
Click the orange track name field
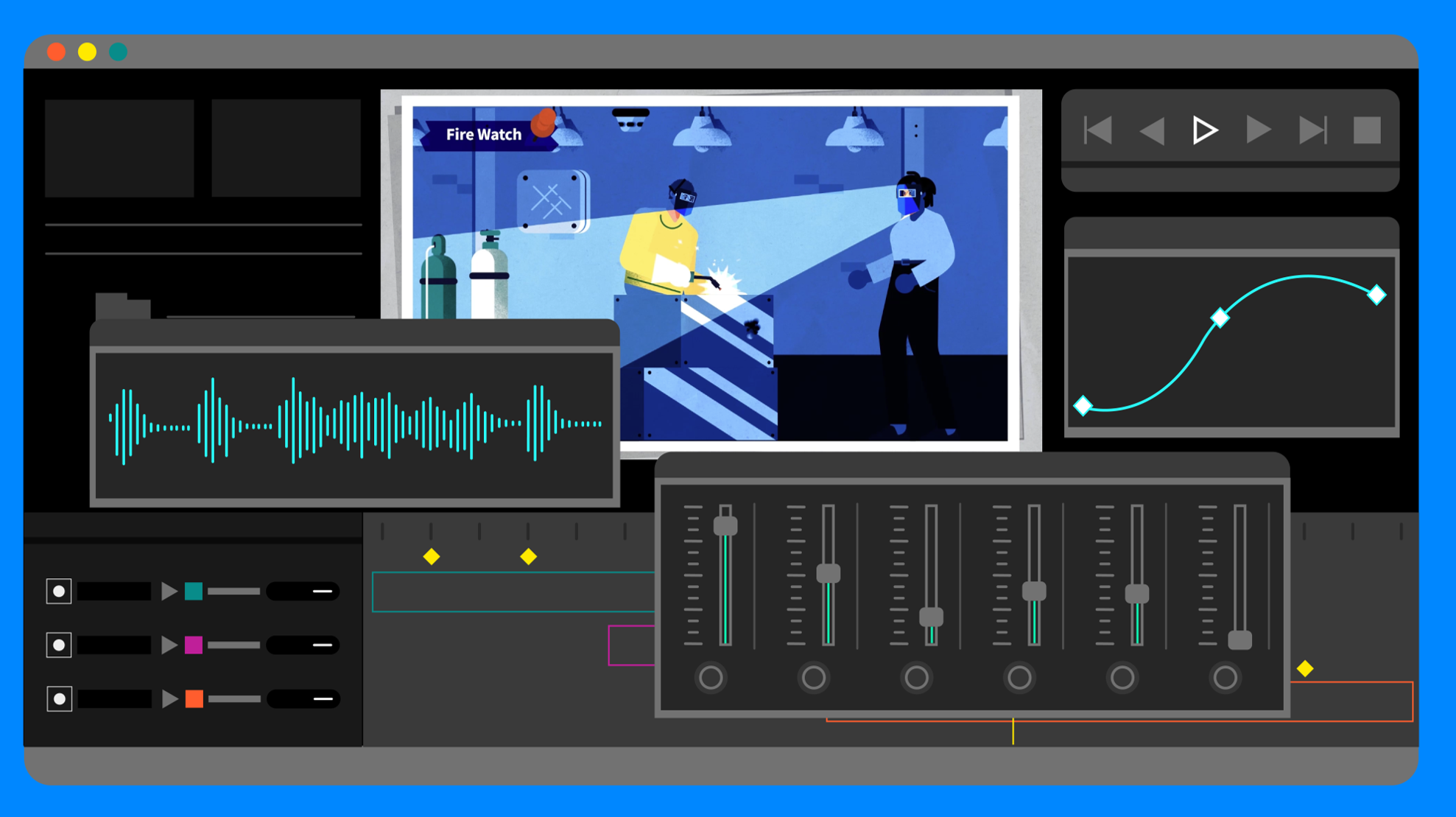click(x=114, y=698)
